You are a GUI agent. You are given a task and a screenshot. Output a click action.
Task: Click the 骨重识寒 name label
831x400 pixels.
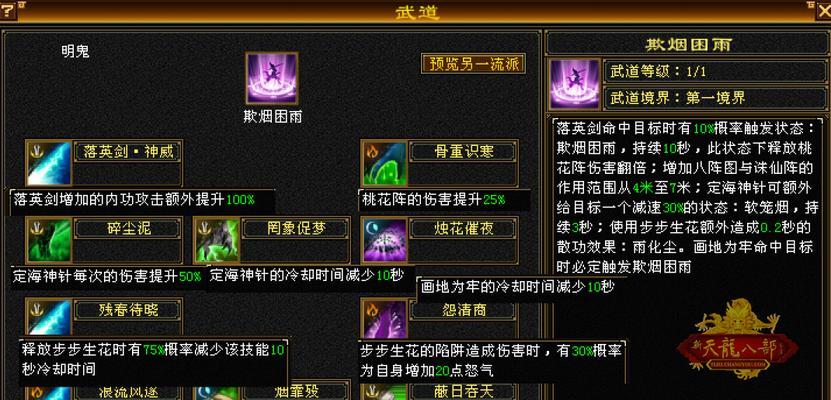[x=463, y=152]
